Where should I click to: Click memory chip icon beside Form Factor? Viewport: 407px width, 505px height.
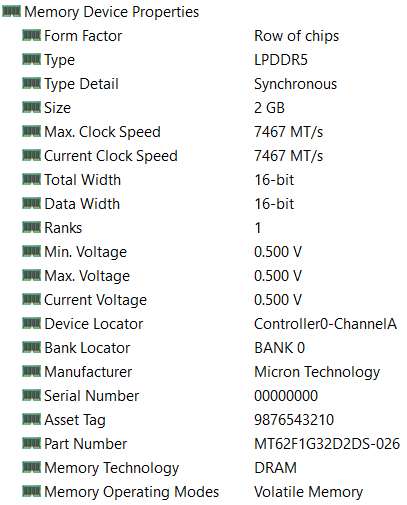(31, 35)
